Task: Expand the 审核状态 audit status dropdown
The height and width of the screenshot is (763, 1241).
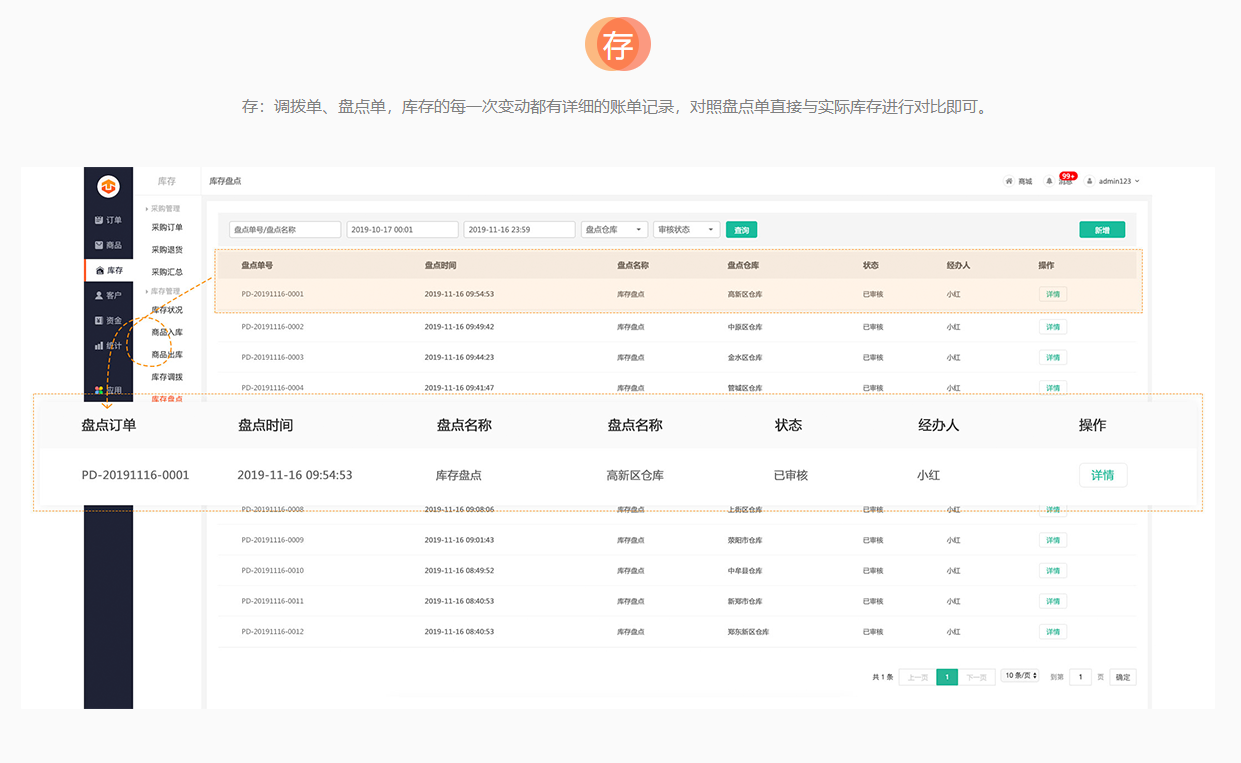Action: [686, 230]
